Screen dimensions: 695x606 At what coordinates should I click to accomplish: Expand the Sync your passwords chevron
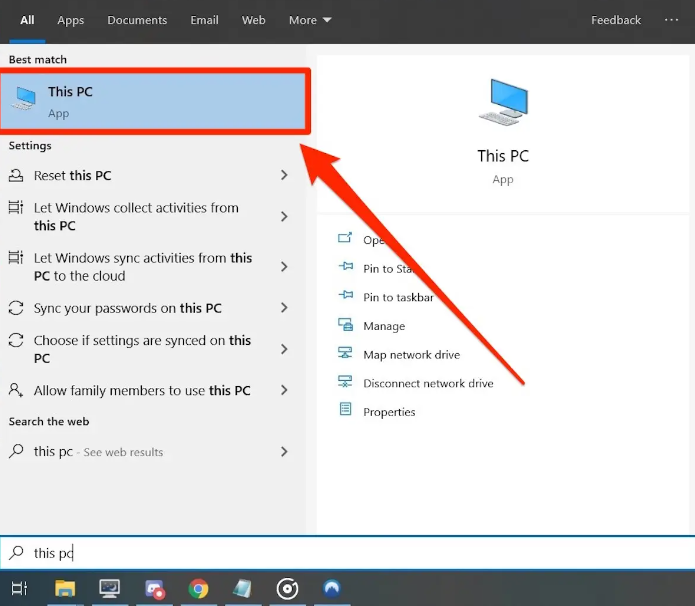[284, 308]
